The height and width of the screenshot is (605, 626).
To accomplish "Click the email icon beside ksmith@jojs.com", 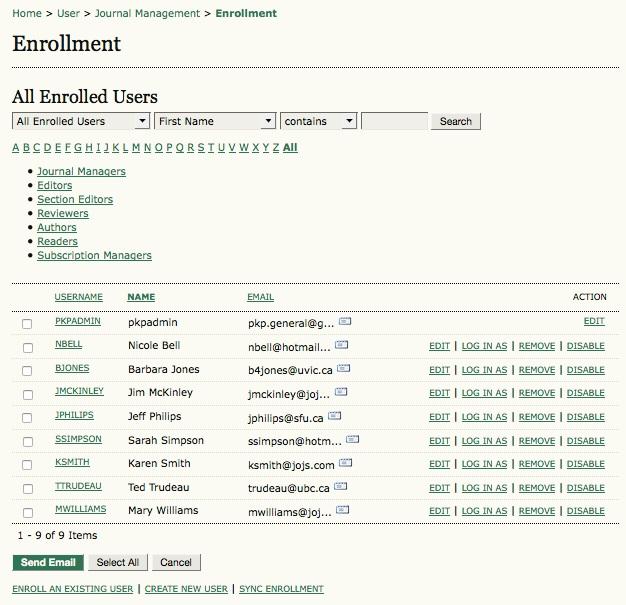I will [345, 462].
